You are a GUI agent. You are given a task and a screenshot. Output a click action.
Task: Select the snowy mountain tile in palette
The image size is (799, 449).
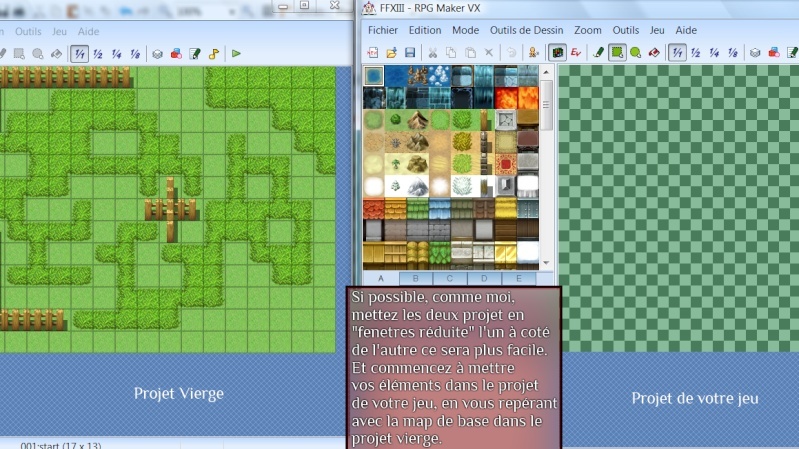pyautogui.click(x=418, y=186)
